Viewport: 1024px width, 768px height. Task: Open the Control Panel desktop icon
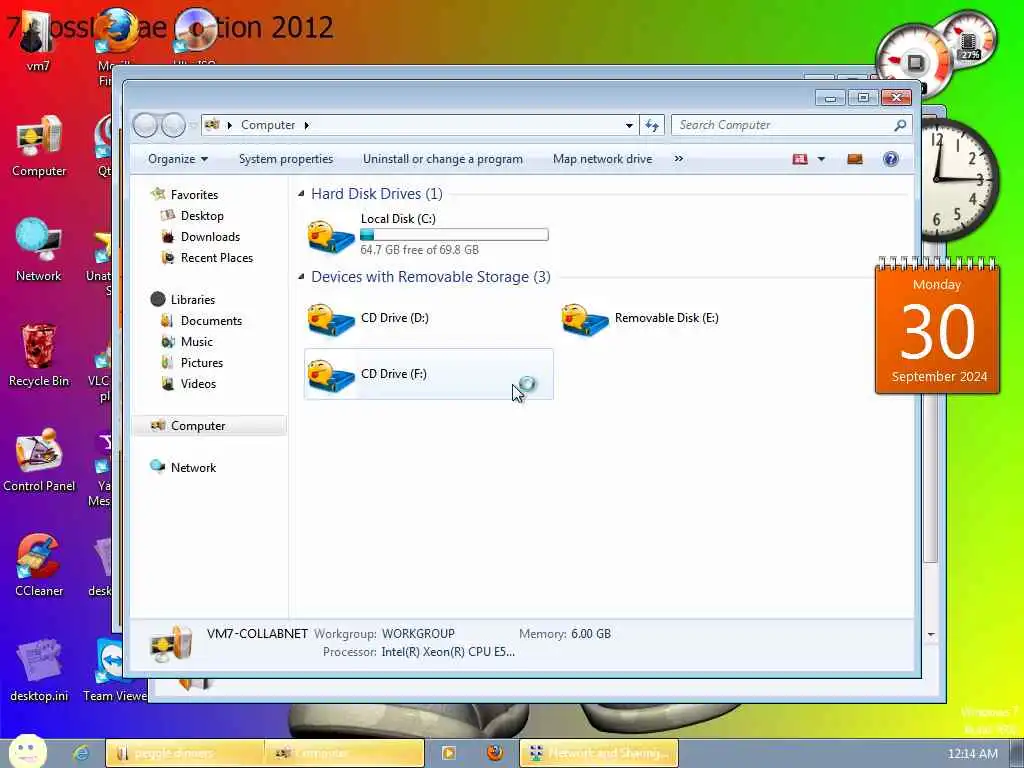tap(39, 460)
